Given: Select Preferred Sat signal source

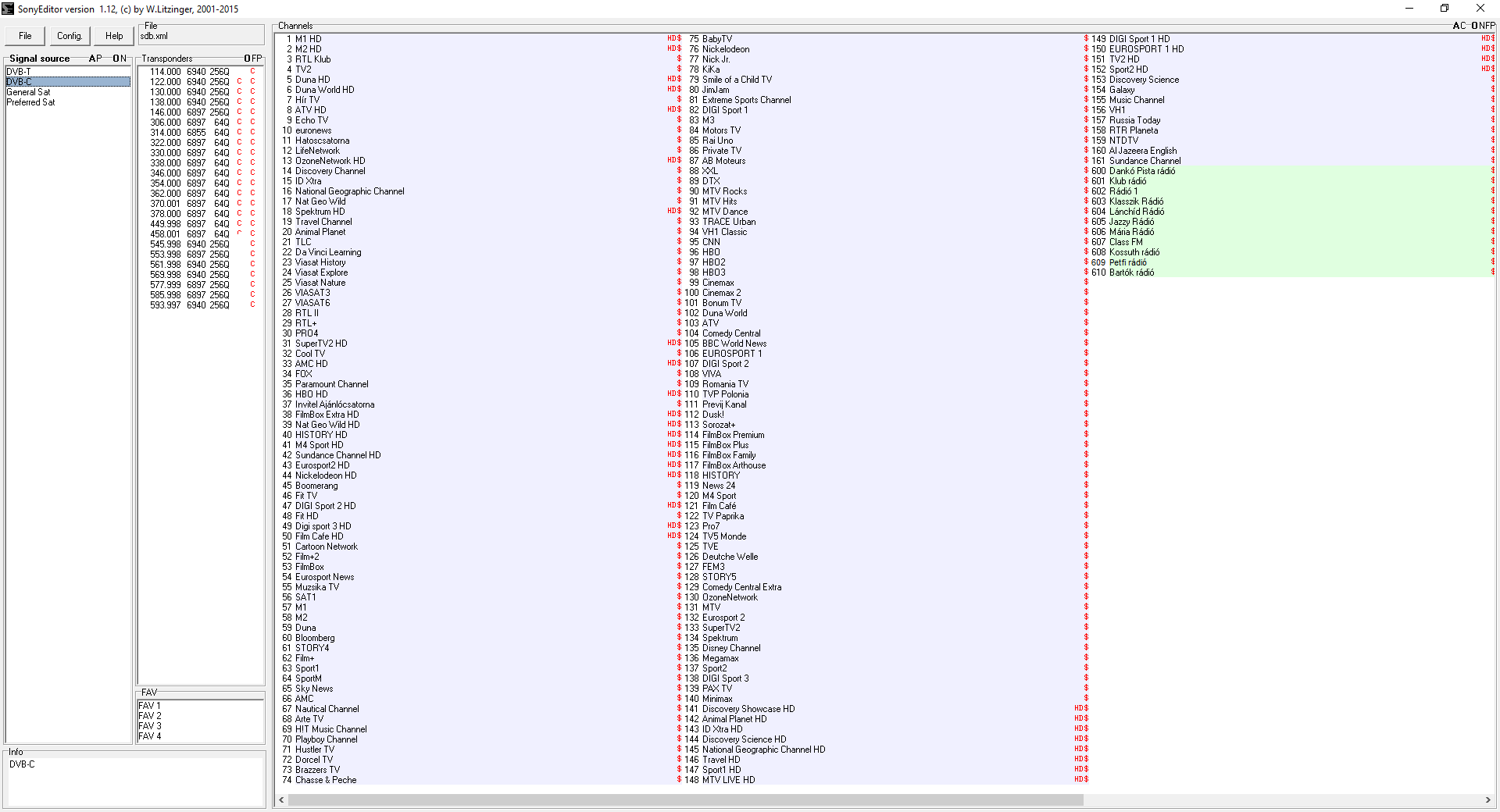Looking at the screenshot, I should click(x=68, y=102).
